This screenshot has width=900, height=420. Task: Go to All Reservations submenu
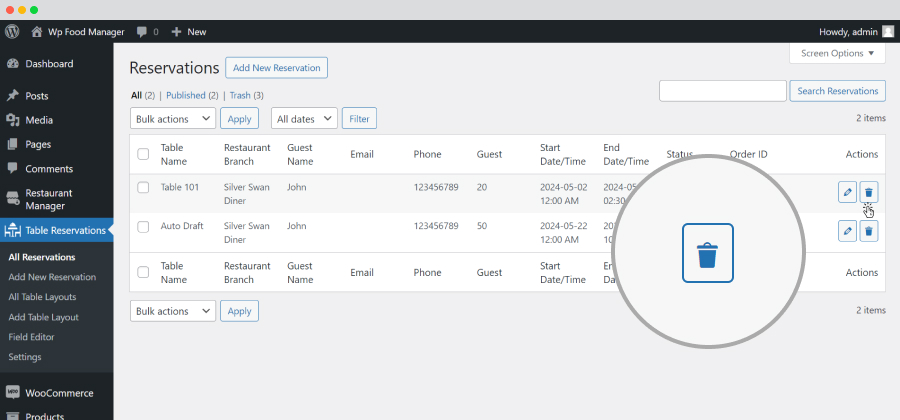click(x=42, y=257)
